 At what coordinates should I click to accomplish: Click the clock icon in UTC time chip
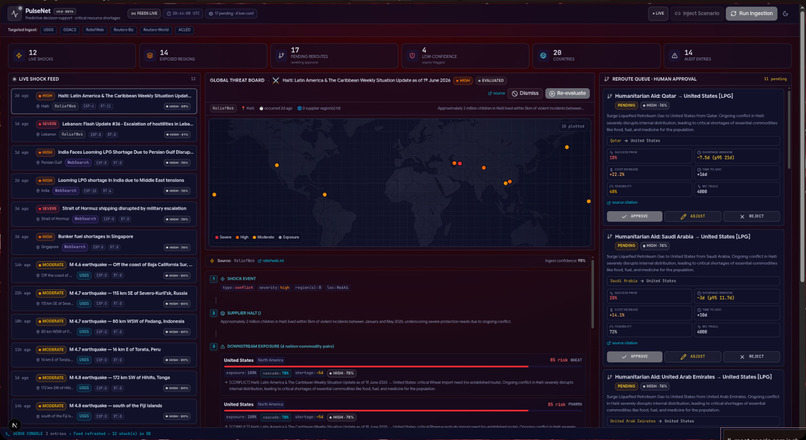169,13
